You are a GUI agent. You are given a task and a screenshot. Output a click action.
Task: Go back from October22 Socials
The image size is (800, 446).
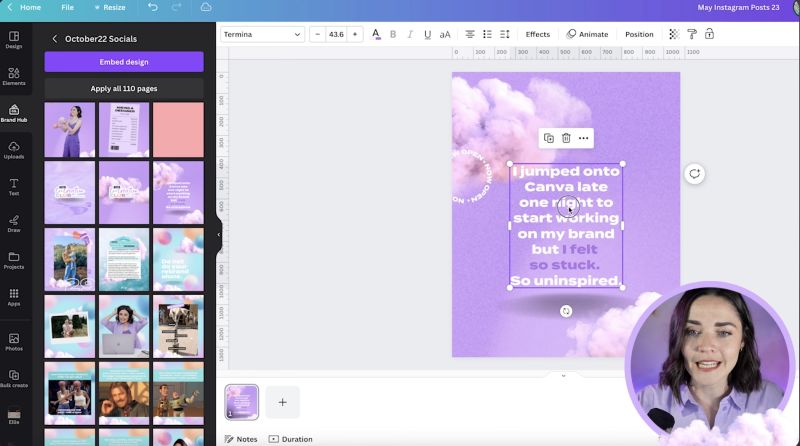[55, 39]
